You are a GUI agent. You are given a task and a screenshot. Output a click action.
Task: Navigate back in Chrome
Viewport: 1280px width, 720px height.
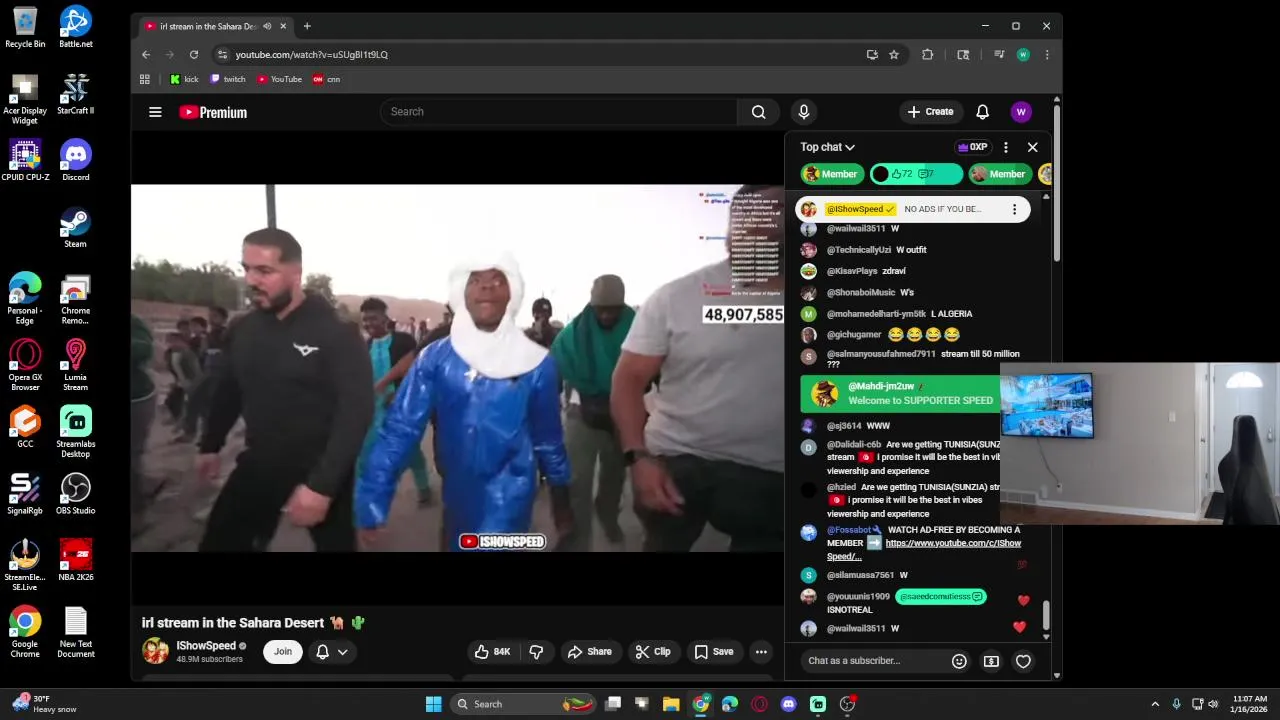pos(146,55)
